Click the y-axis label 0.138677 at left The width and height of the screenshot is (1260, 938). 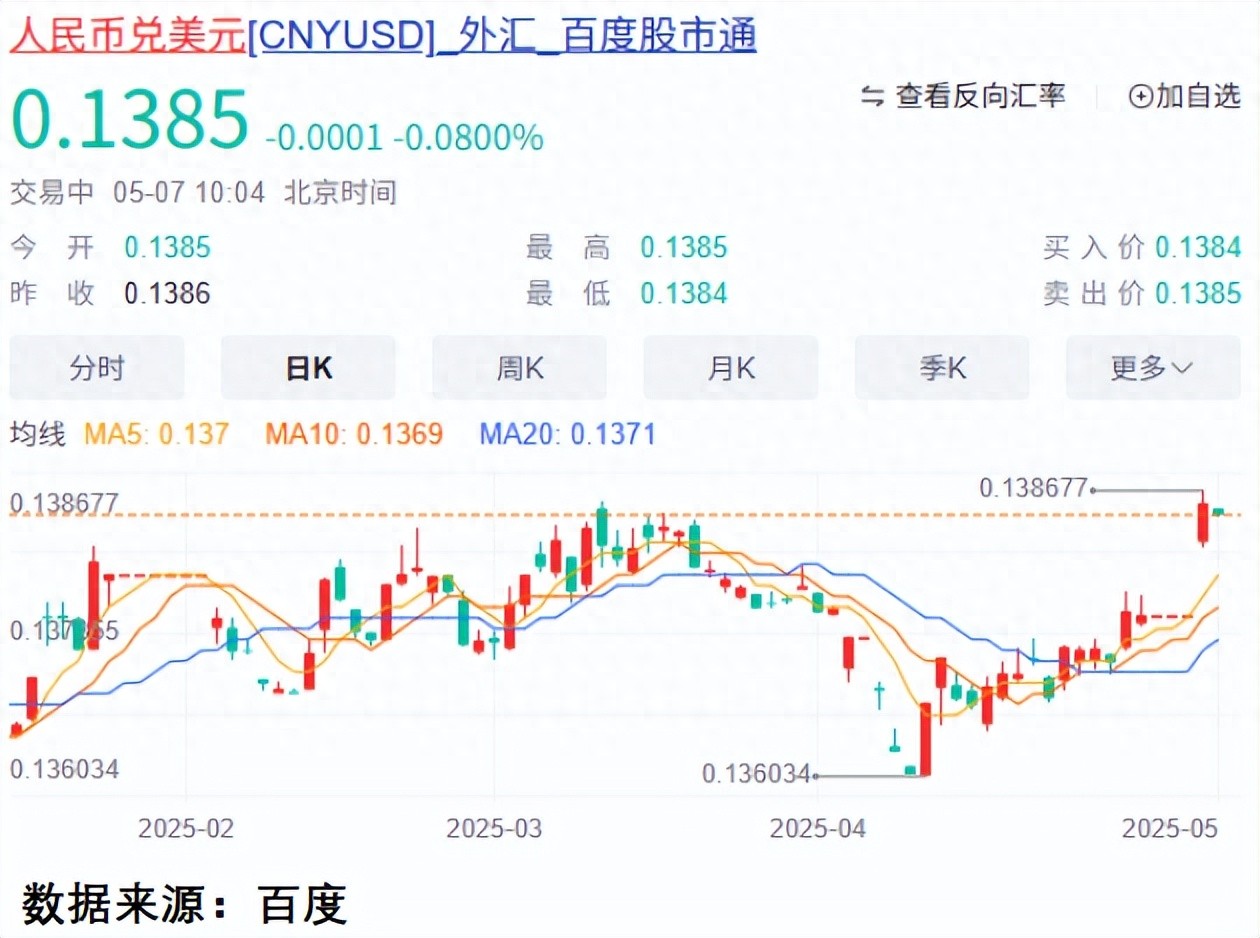tap(64, 502)
